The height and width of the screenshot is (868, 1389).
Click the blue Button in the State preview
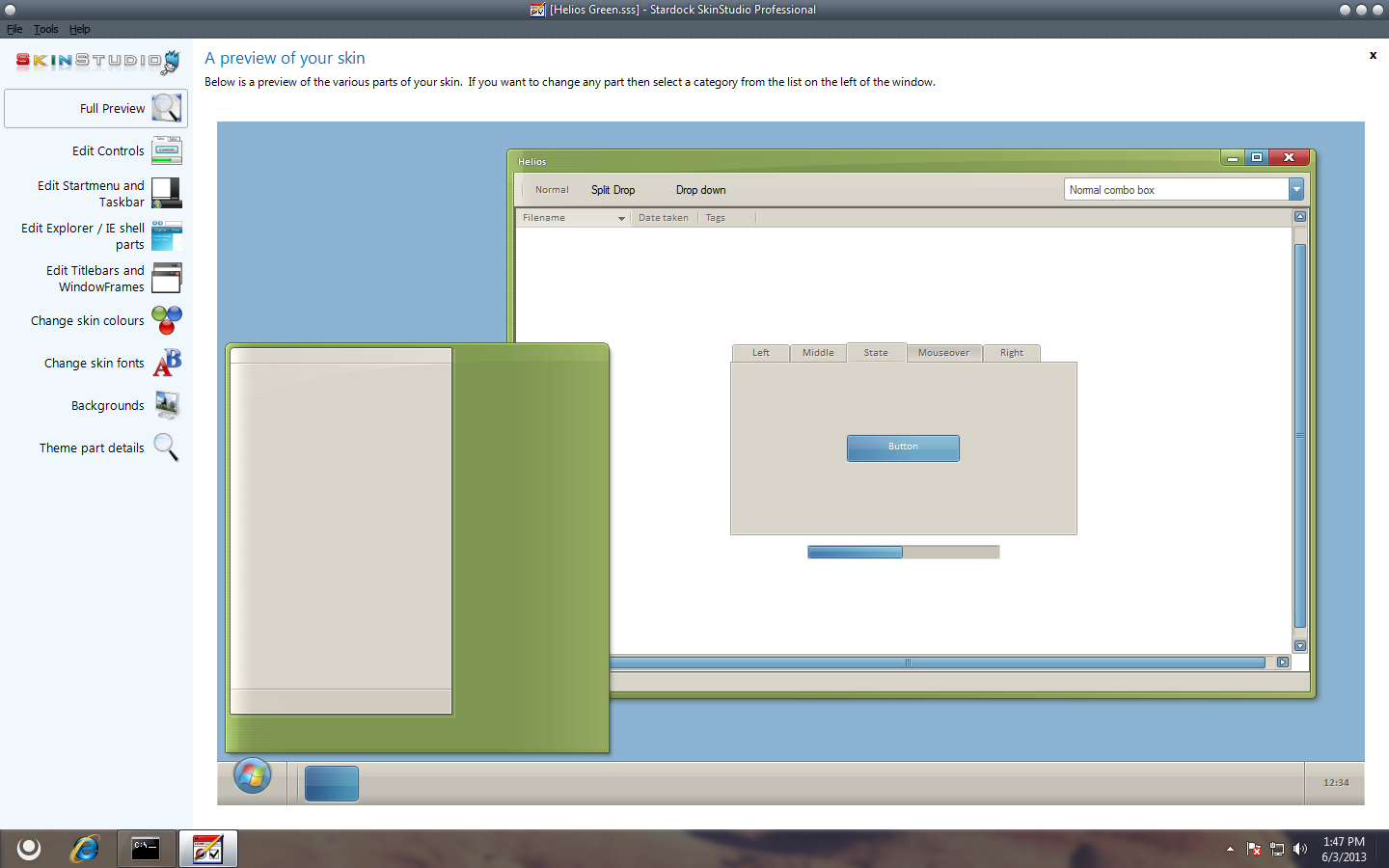[903, 448]
